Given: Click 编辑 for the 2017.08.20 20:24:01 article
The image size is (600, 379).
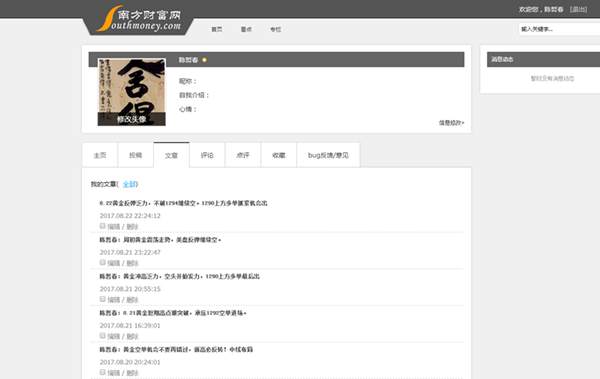Looking at the screenshot, I should [x=114, y=372].
